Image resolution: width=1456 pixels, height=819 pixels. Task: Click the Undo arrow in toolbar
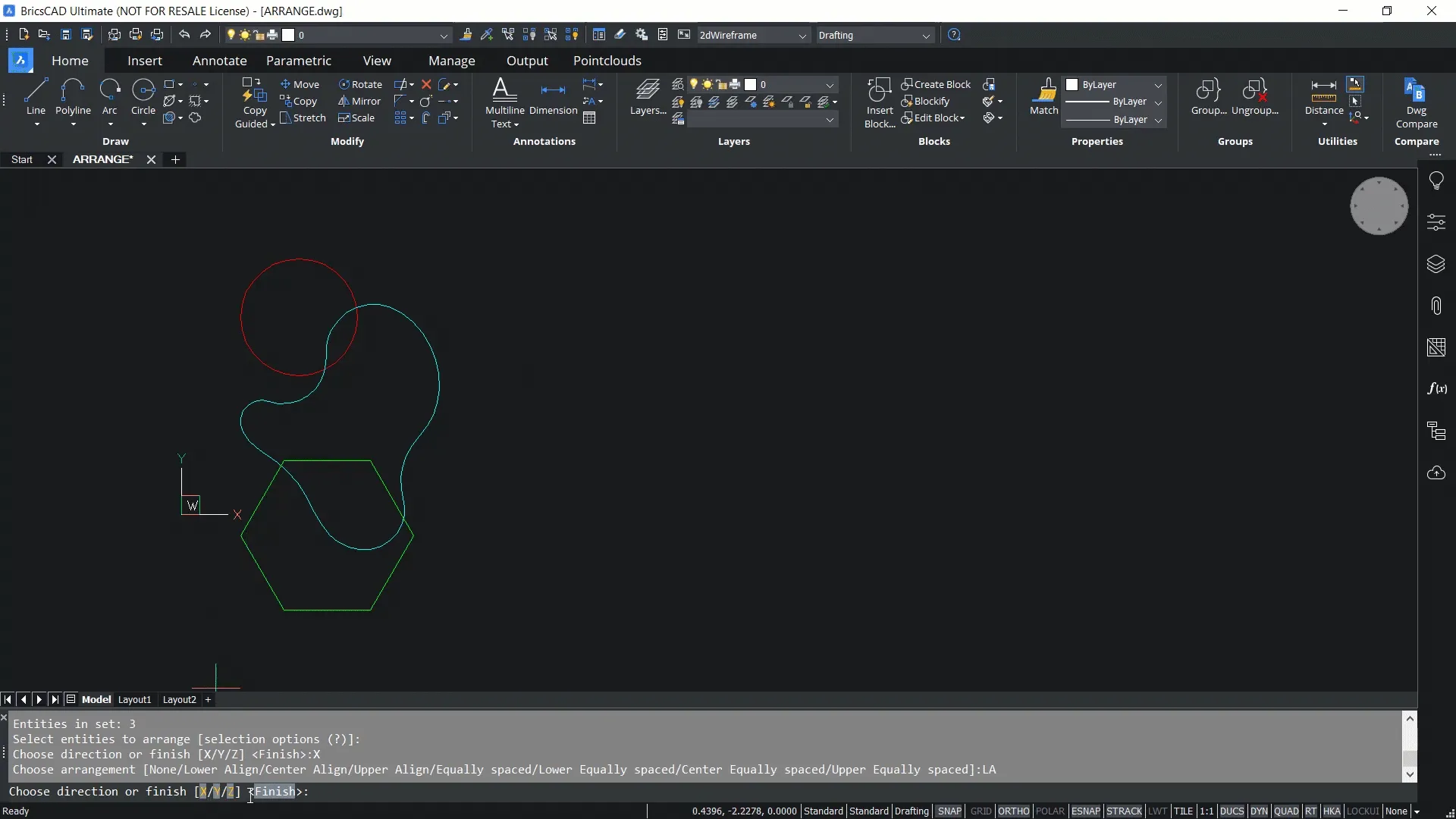[184, 35]
